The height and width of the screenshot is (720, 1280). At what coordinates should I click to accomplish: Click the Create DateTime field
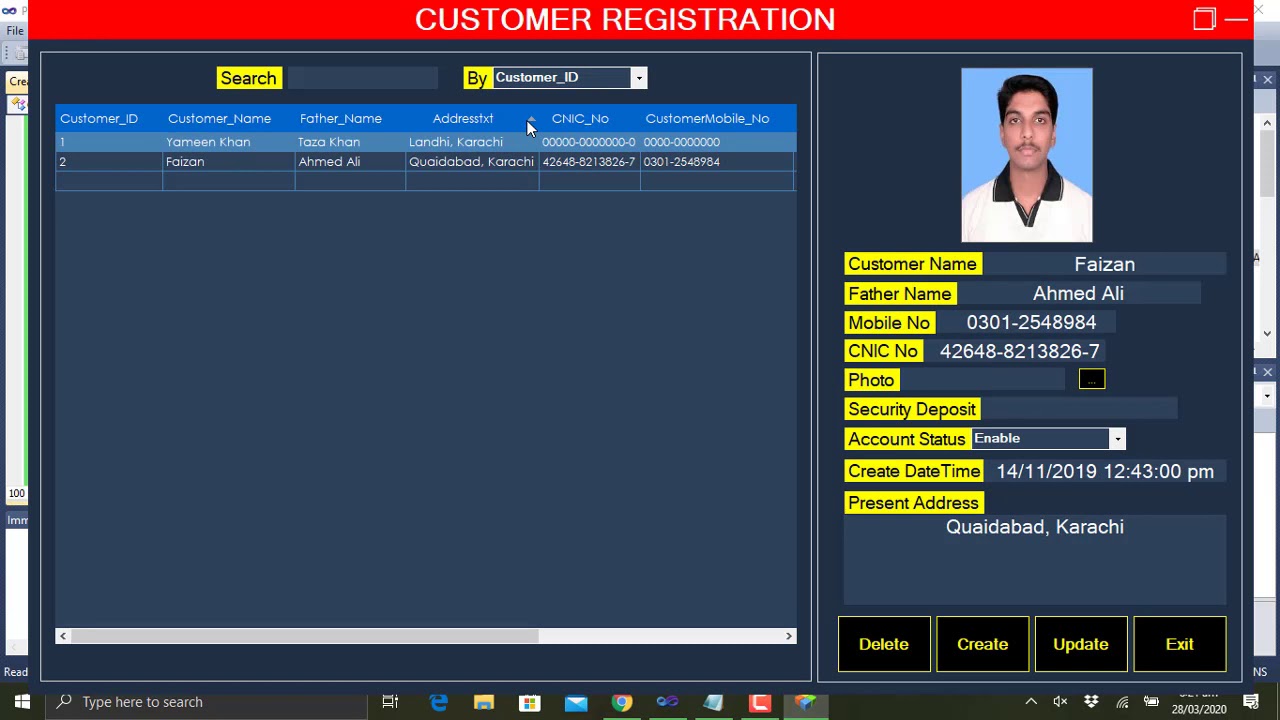coord(1105,472)
